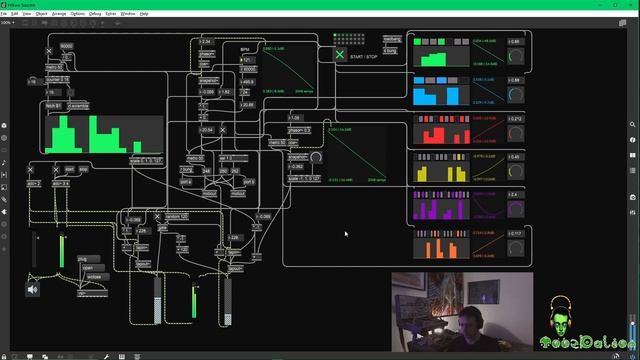
Task: Click the orange multislider in bottom sequencer row
Action: (x=441, y=249)
